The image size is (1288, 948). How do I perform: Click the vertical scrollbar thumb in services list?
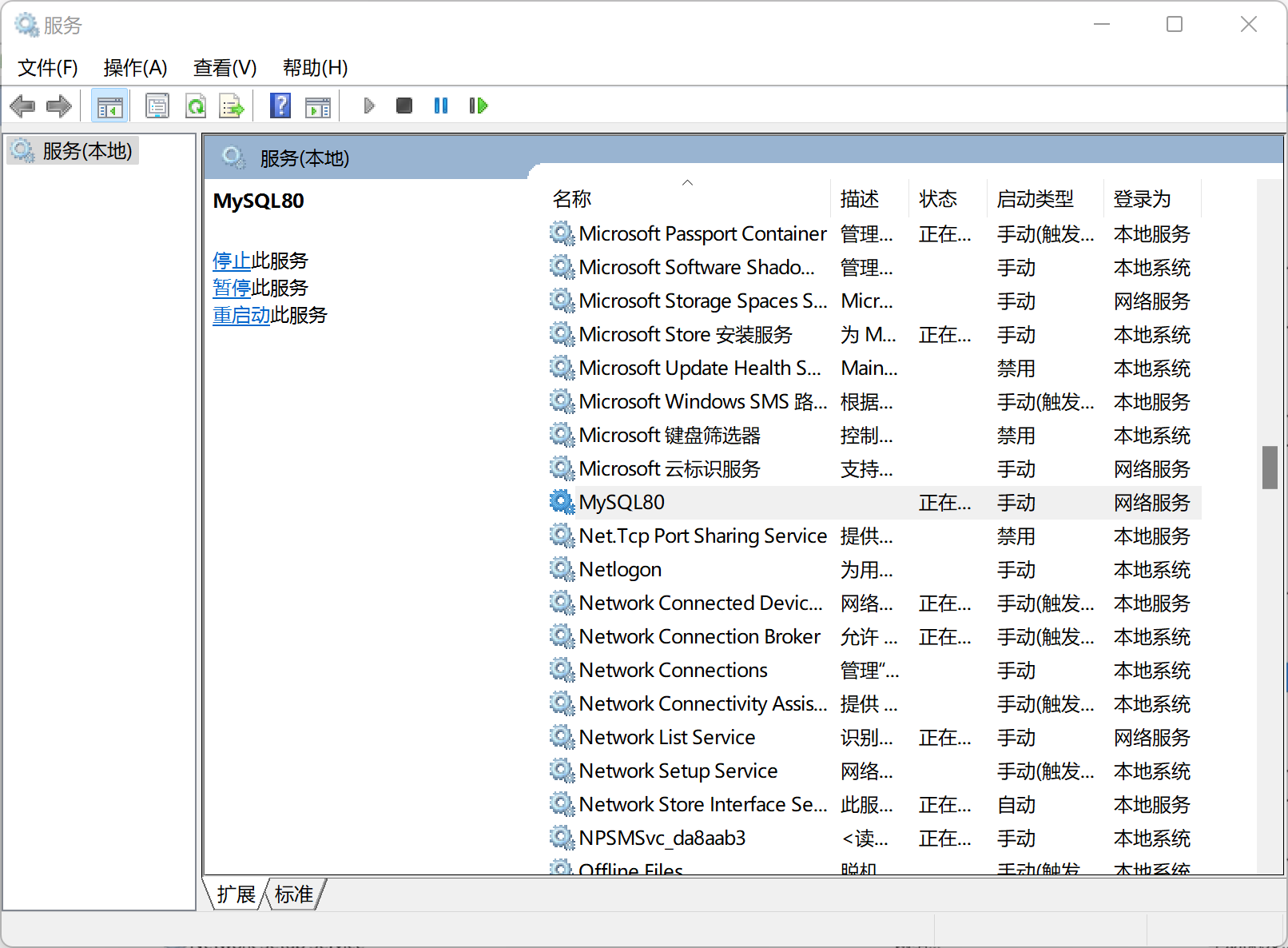point(1270,467)
